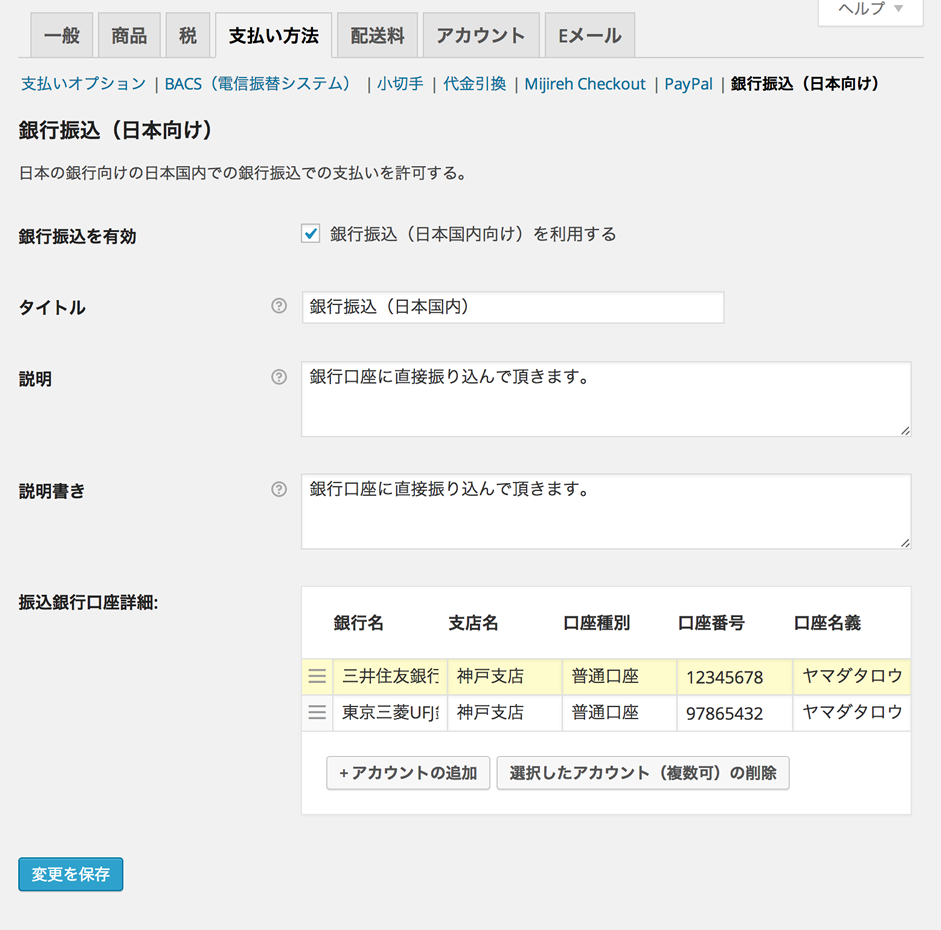Edit account number 12345678

[735, 677]
